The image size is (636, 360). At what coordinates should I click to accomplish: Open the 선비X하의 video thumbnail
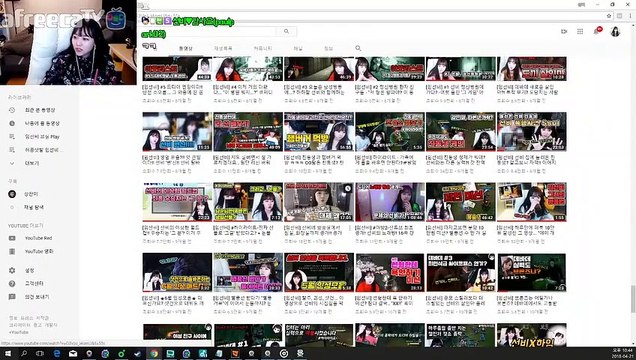click(x=532, y=335)
